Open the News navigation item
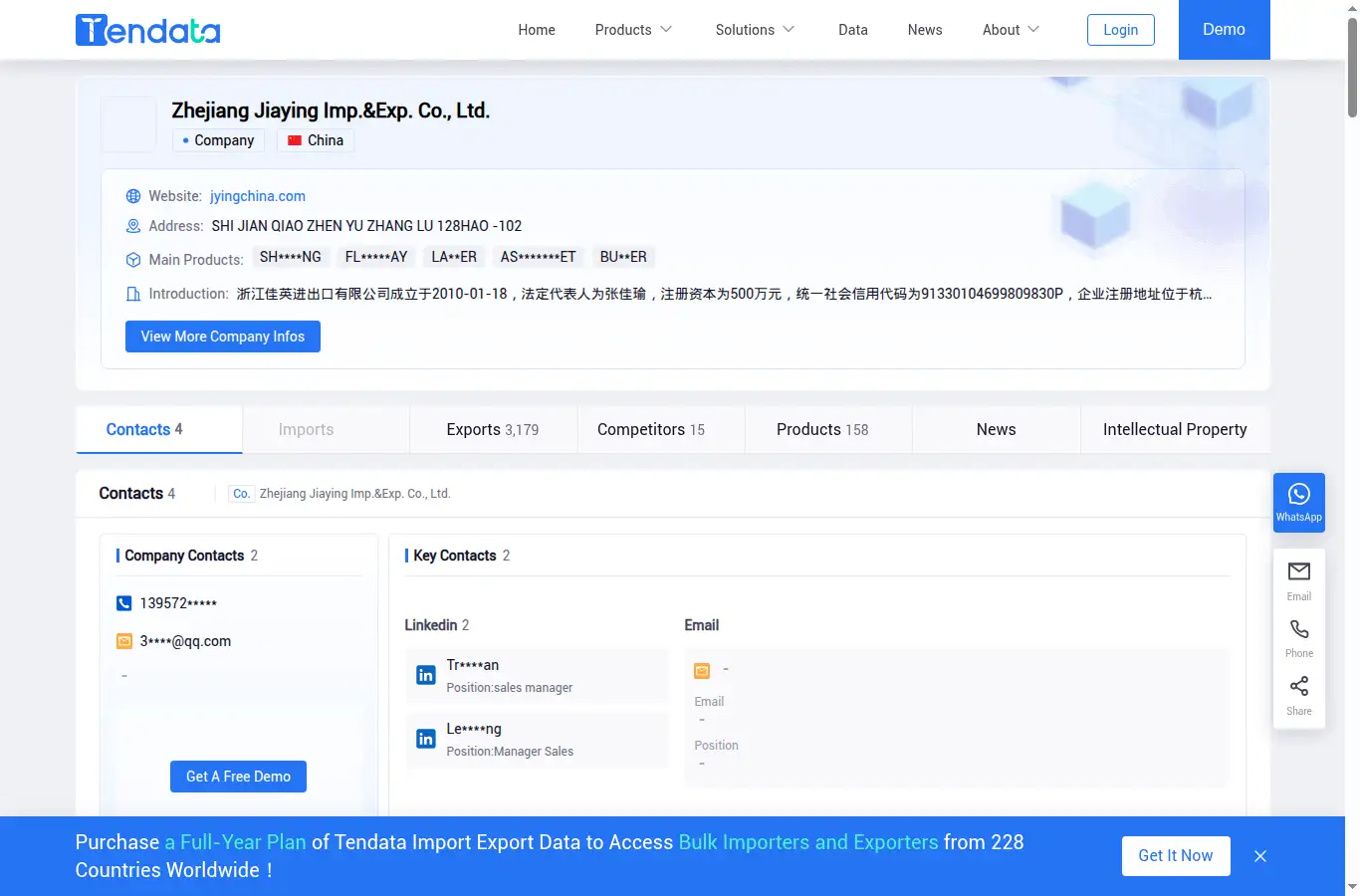Image resolution: width=1360 pixels, height=896 pixels. (925, 30)
